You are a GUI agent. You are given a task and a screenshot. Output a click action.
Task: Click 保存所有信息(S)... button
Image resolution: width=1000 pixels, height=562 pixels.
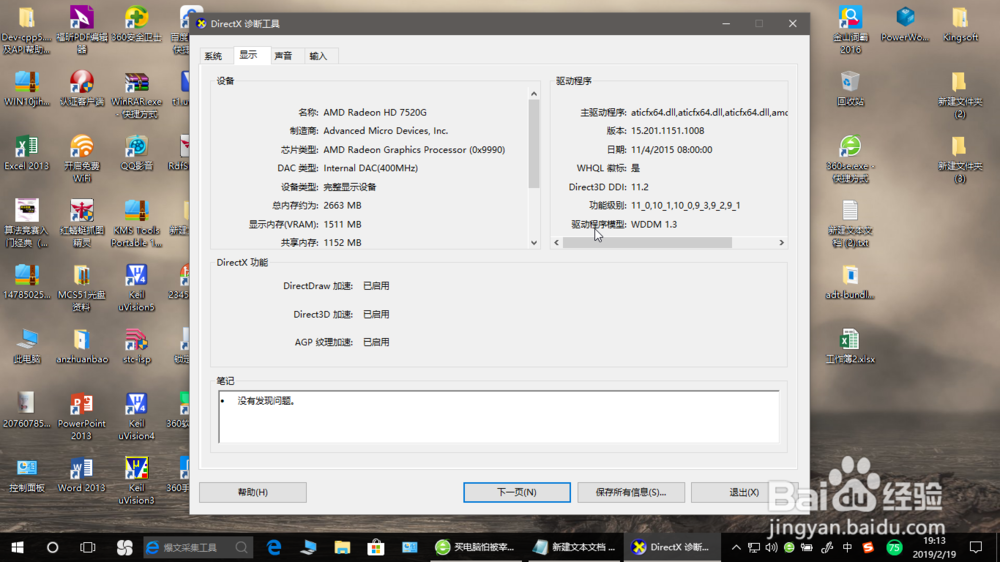631,492
